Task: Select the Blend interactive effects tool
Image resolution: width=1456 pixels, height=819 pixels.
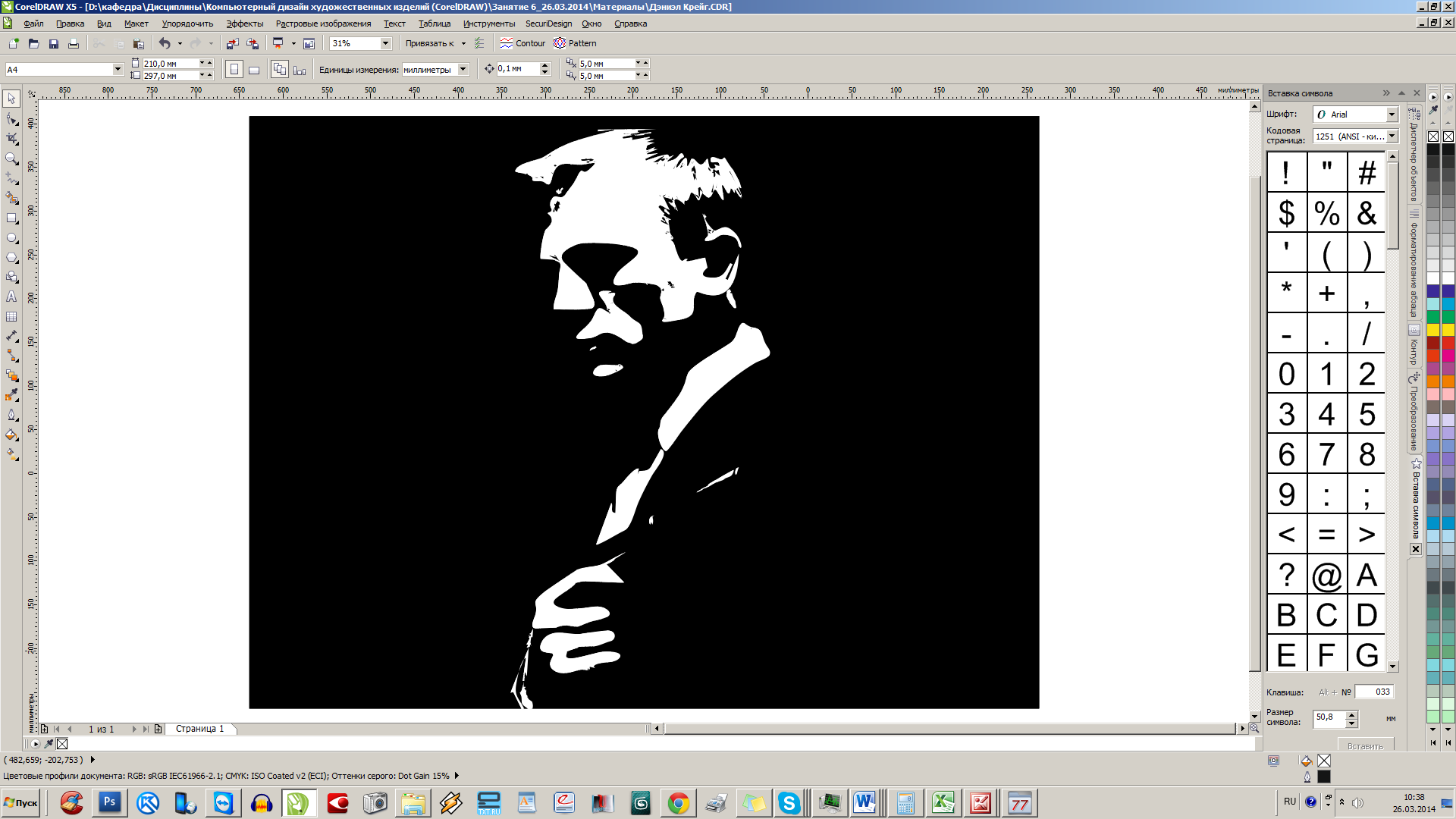Action: (11, 375)
